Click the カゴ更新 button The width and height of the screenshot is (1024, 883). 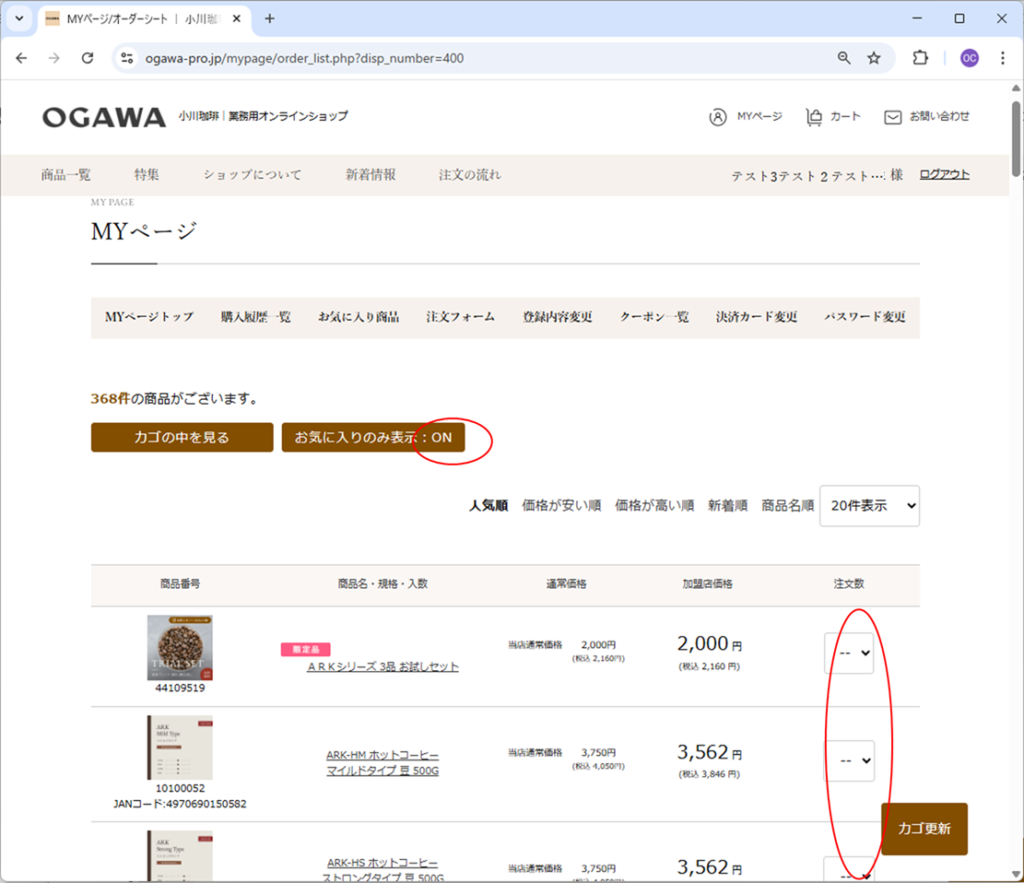(x=924, y=829)
